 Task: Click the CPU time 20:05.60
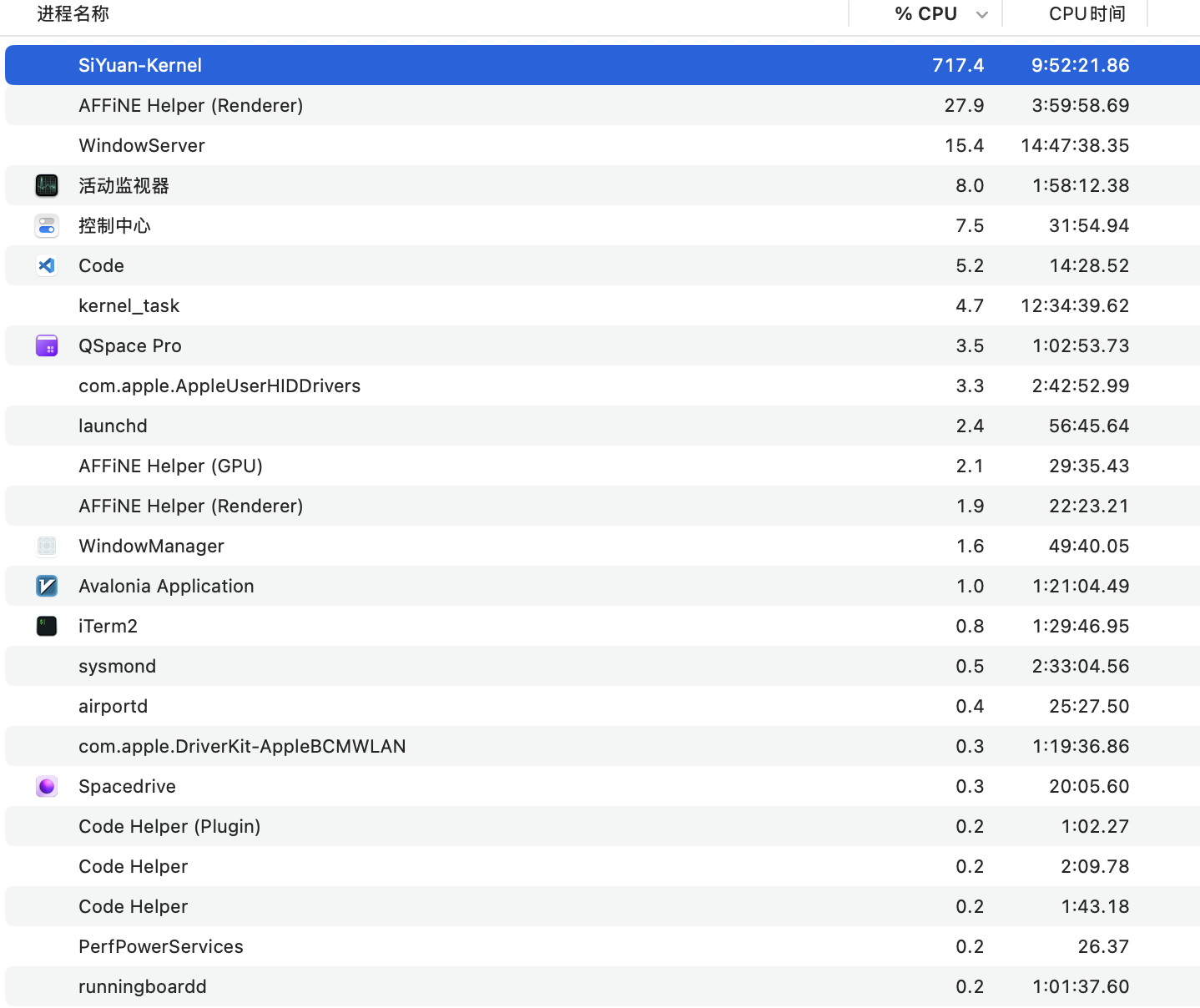tap(1089, 786)
